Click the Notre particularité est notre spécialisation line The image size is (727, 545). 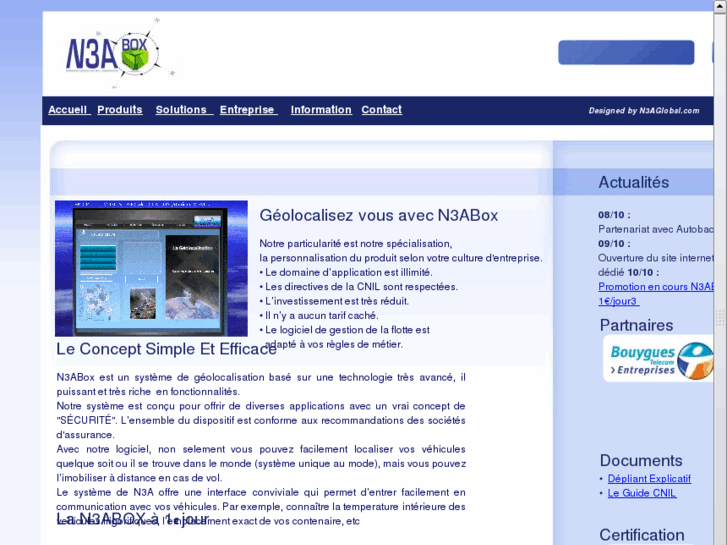[356, 244]
